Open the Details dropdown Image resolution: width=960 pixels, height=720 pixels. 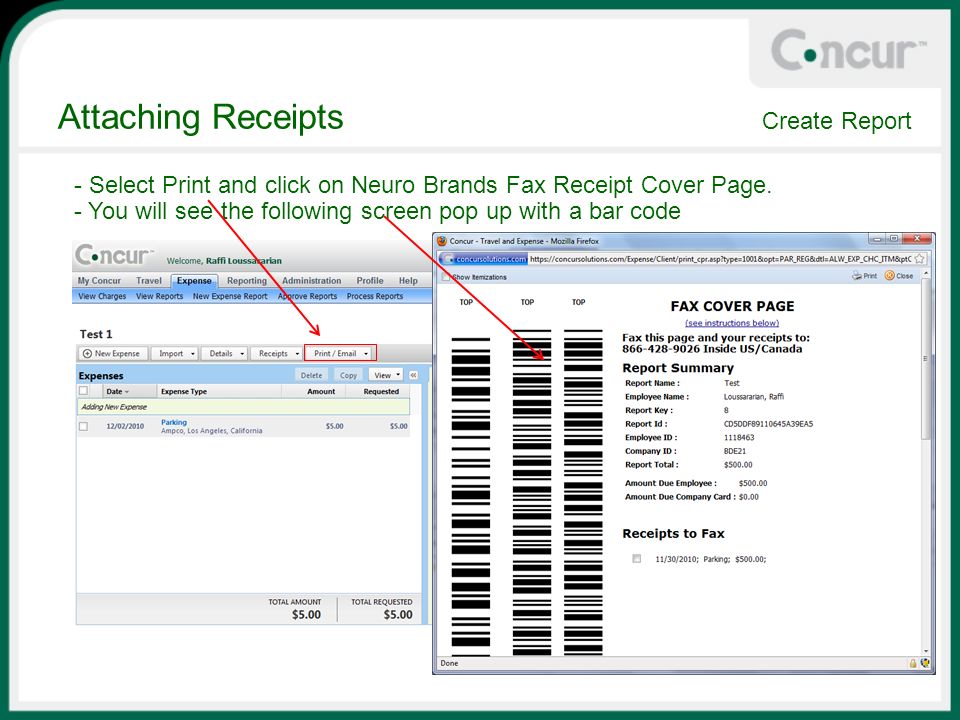point(224,353)
